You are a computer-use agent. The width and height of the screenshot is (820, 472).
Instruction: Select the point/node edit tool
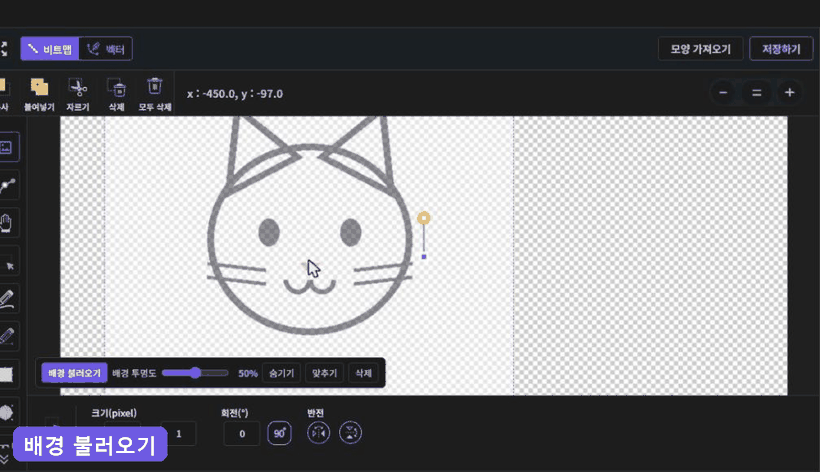point(7,185)
